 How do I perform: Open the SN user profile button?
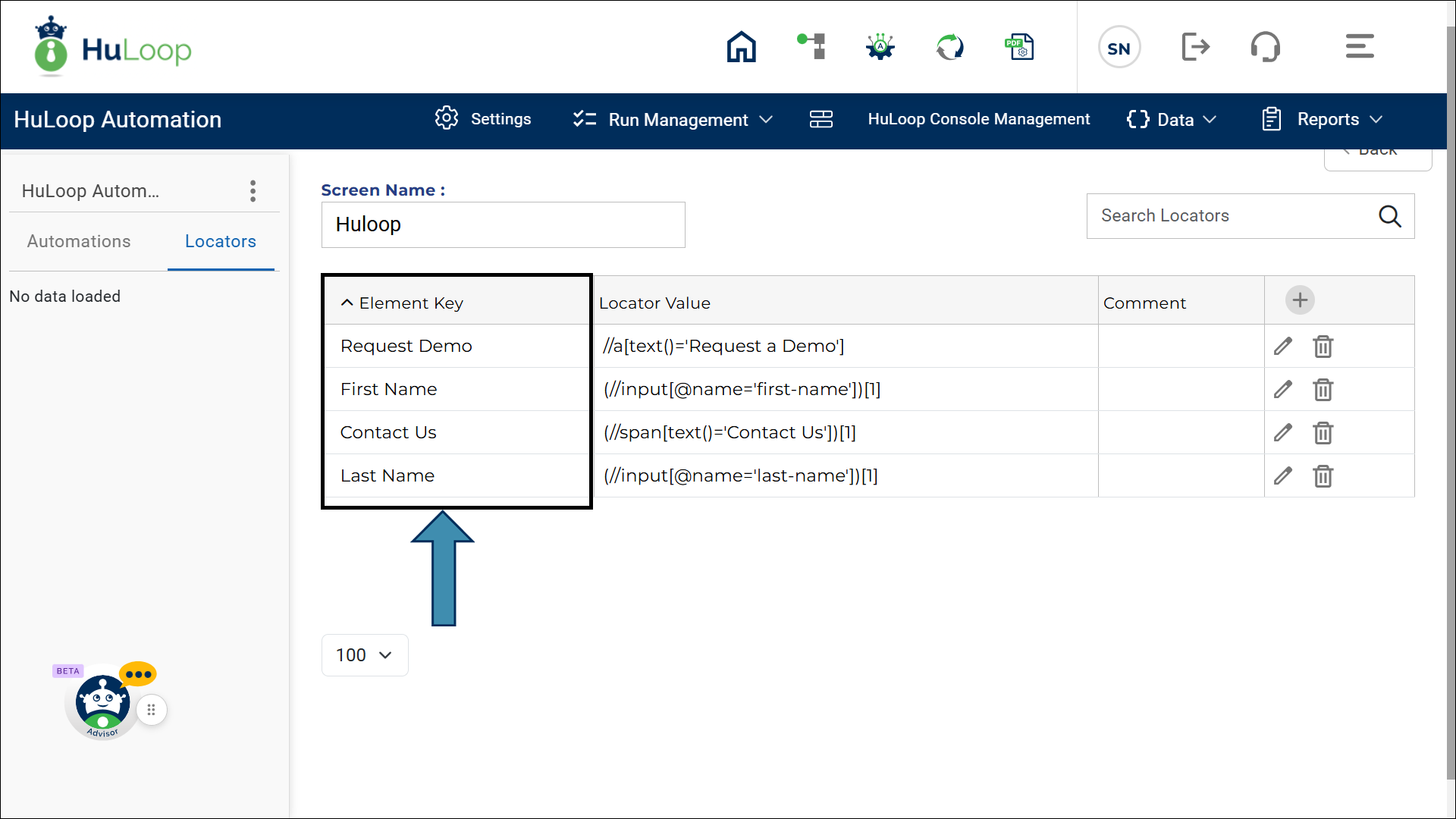click(x=1119, y=48)
